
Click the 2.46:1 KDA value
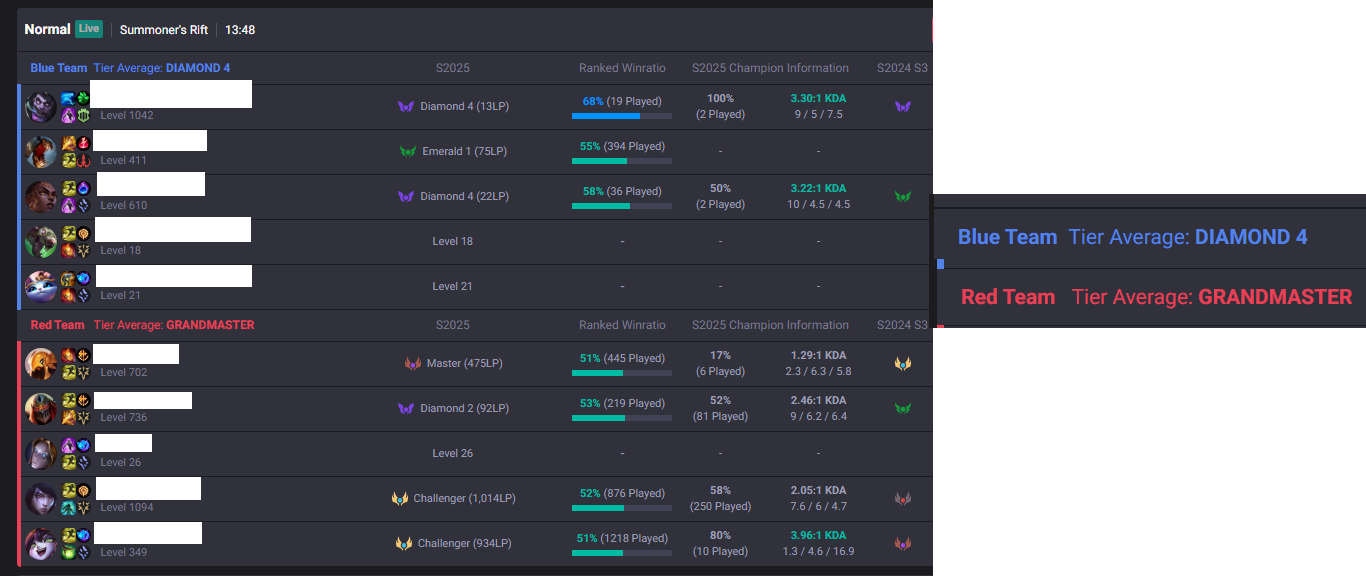point(818,401)
